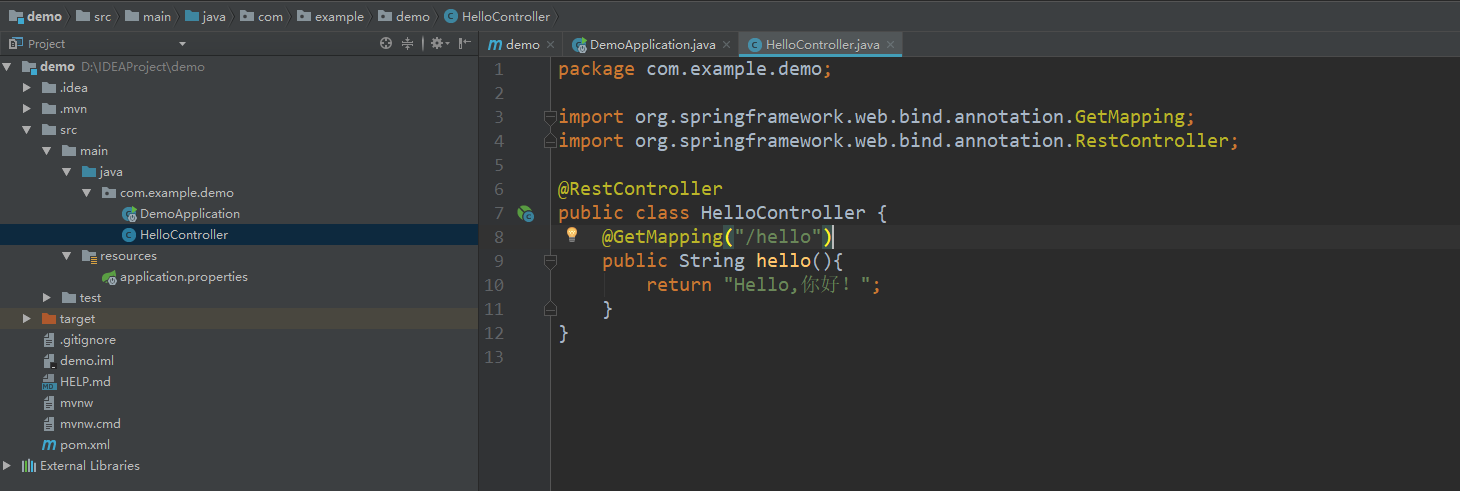Click the resources folder icon
1460x491 pixels.
point(89,256)
